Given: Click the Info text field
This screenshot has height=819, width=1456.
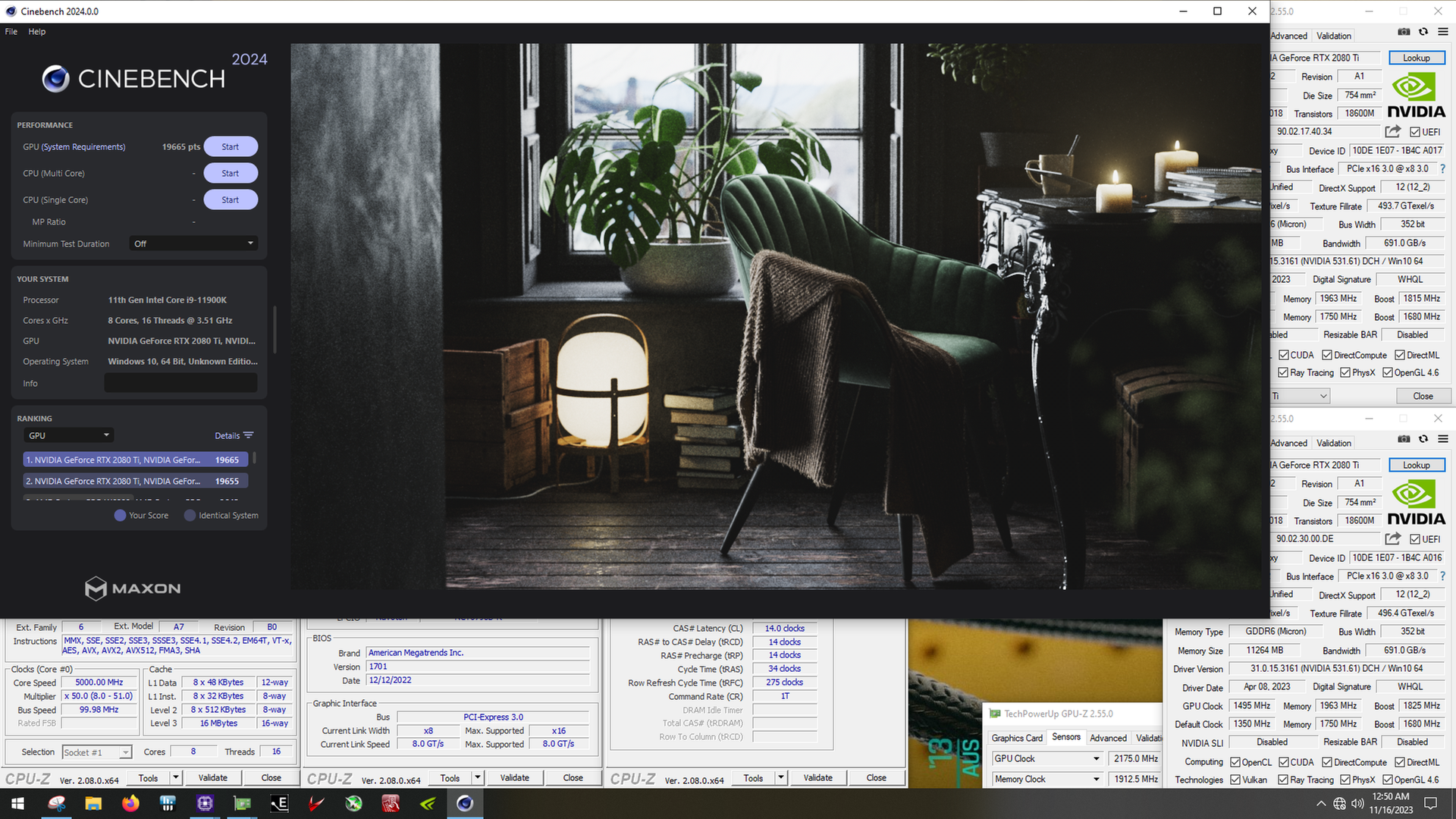Looking at the screenshot, I should coord(180,383).
